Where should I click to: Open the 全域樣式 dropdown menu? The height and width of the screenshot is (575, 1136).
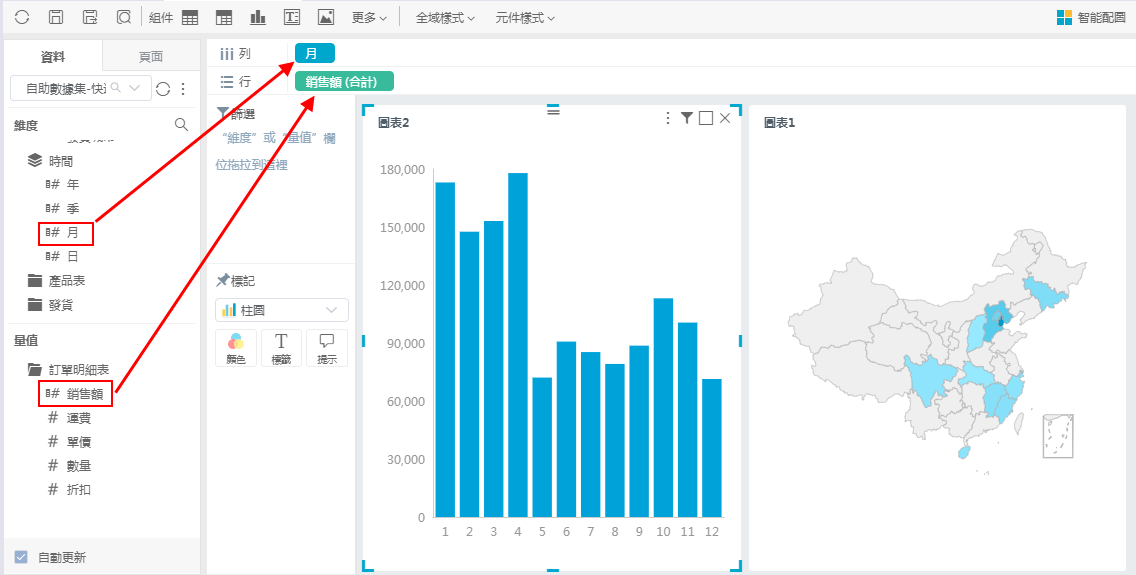[x=445, y=18]
